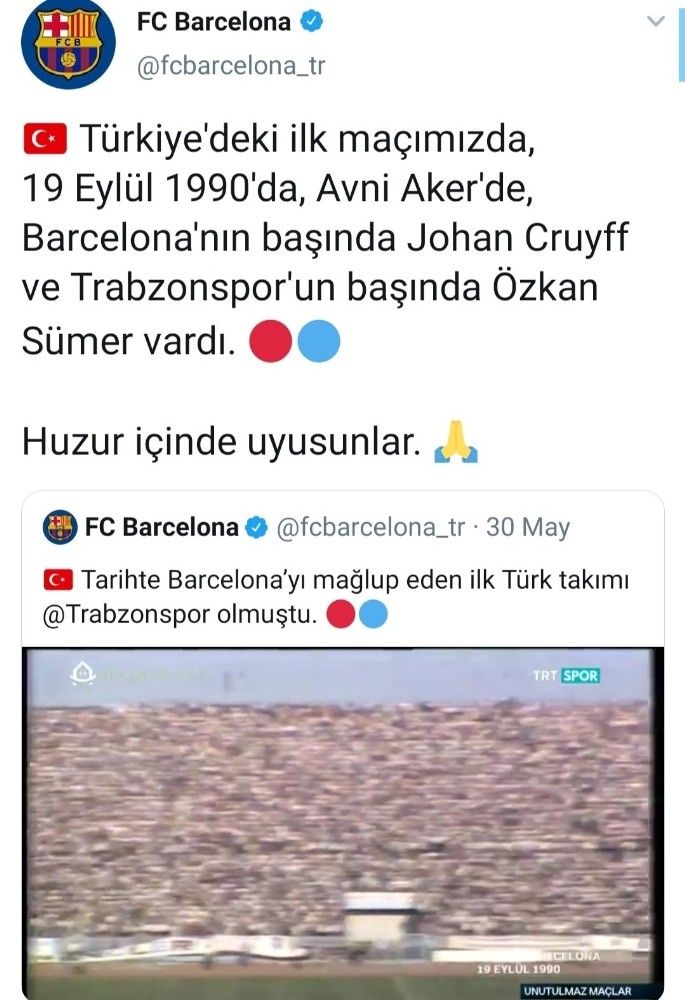The image size is (685, 1000).
Task: Click the TRT SPOR logo on video
Action: coord(566,675)
